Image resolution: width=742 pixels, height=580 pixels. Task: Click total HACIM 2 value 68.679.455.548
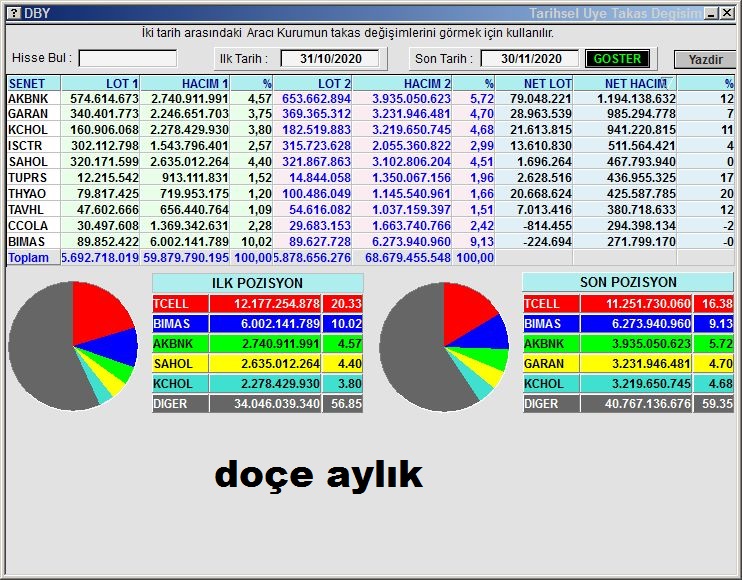[408, 258]
